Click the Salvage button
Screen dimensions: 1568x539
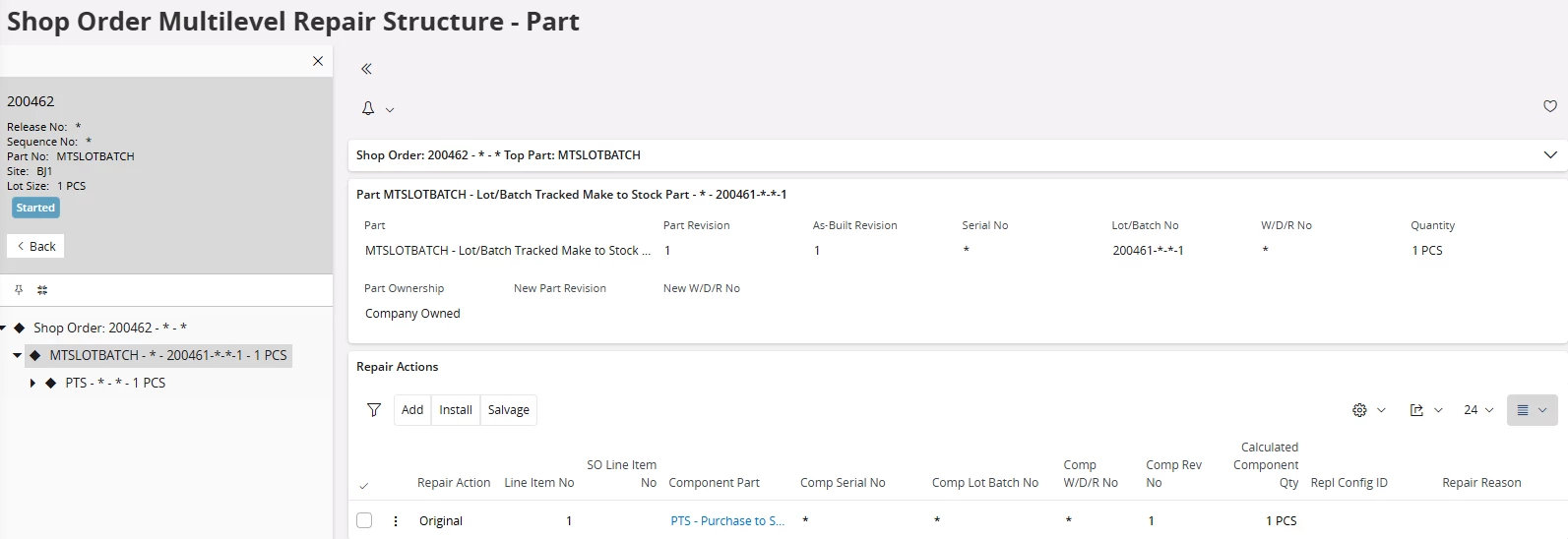(509, 410)
